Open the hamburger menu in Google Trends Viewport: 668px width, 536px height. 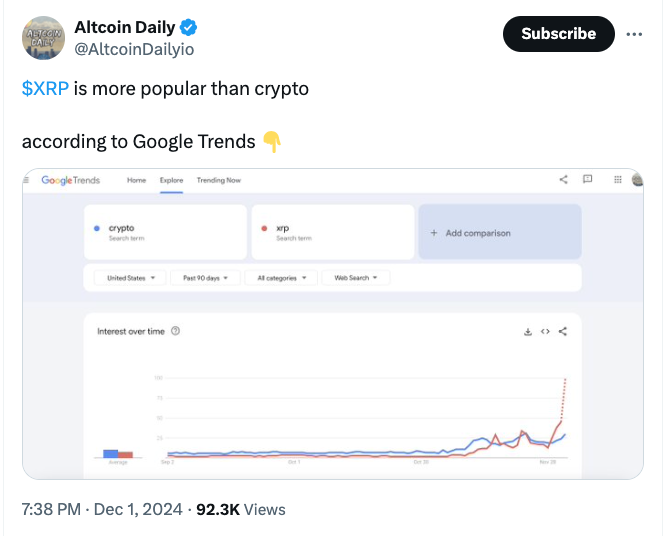point(27,180)
